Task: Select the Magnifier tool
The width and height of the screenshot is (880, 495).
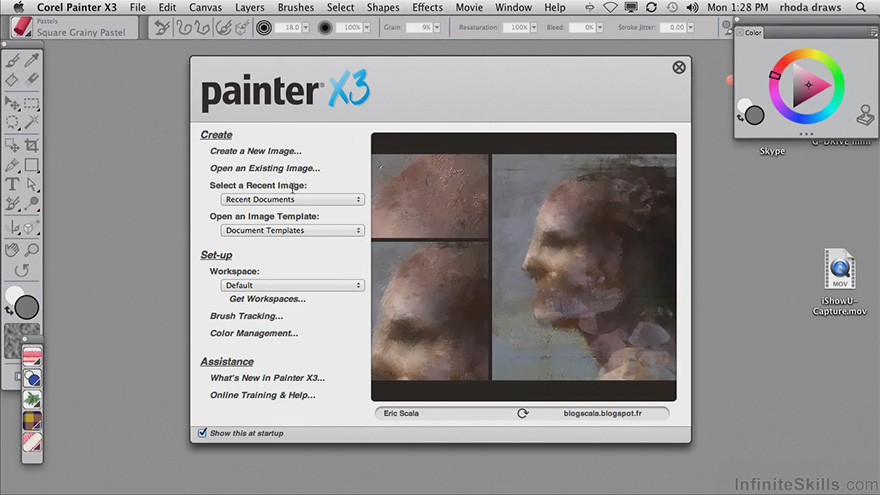Action: 32,250
